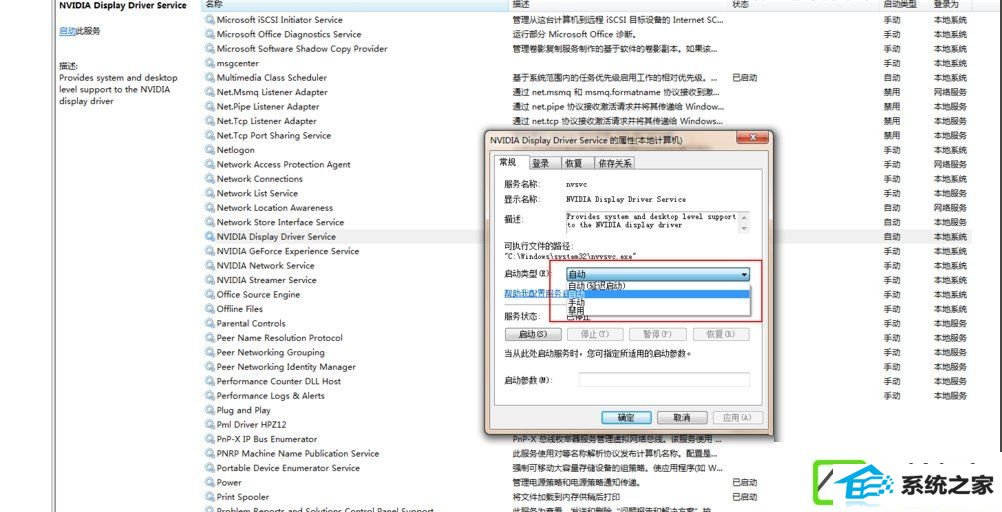
Task: Click the NVIDIA Streamer Service icon
Action: (x=210, y=280)
